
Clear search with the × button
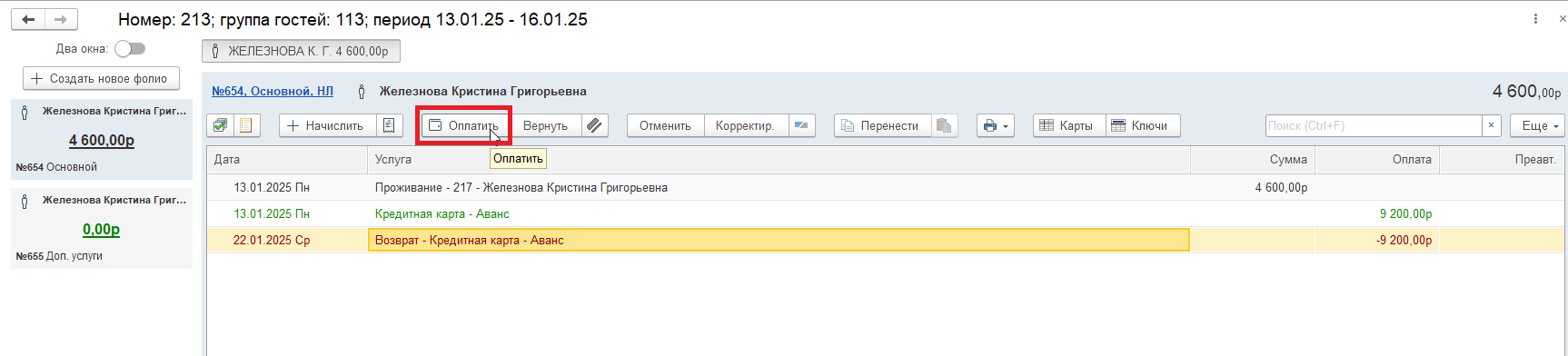pyautogui.click(x=1491, y=125)
